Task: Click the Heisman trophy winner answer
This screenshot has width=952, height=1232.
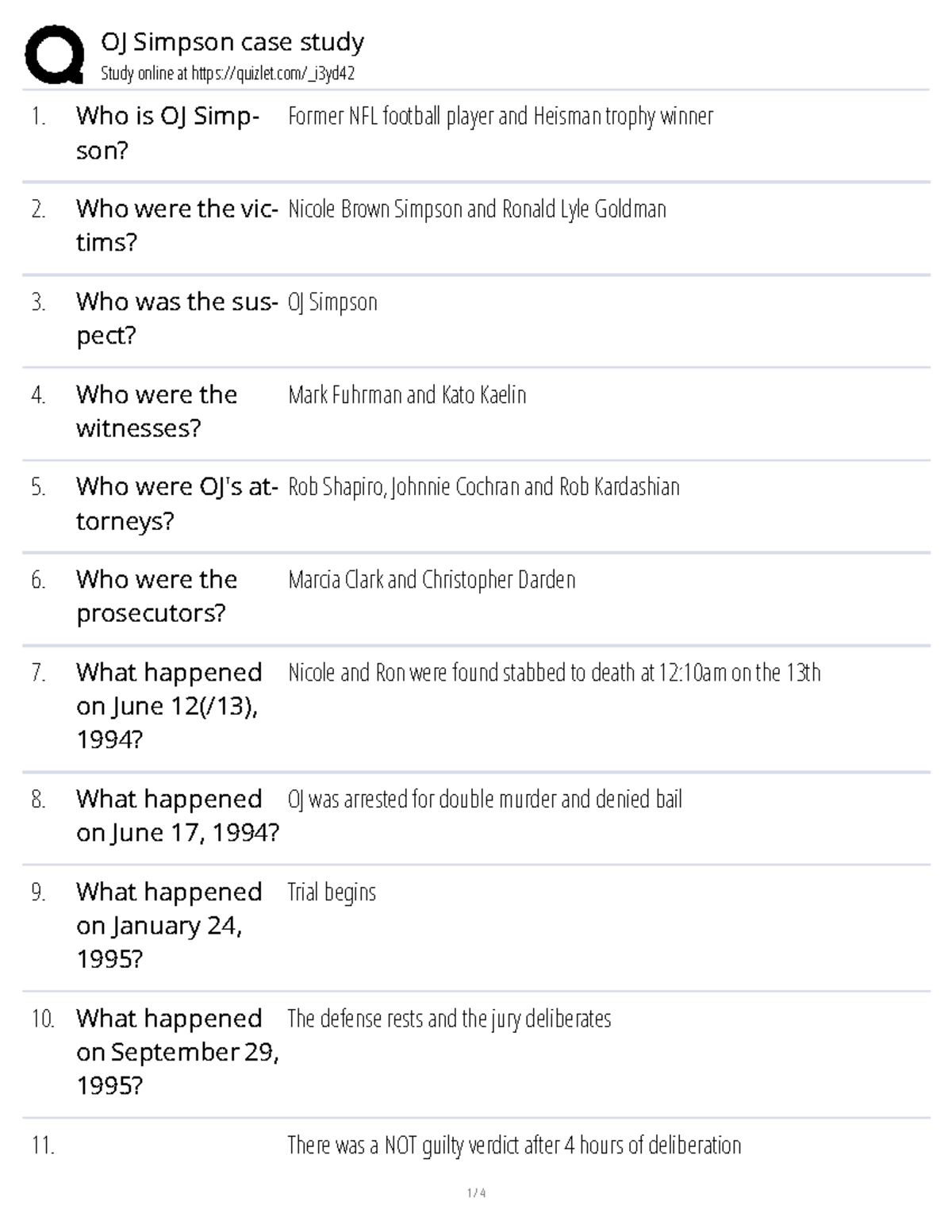Action: click(x=500, y=117)
